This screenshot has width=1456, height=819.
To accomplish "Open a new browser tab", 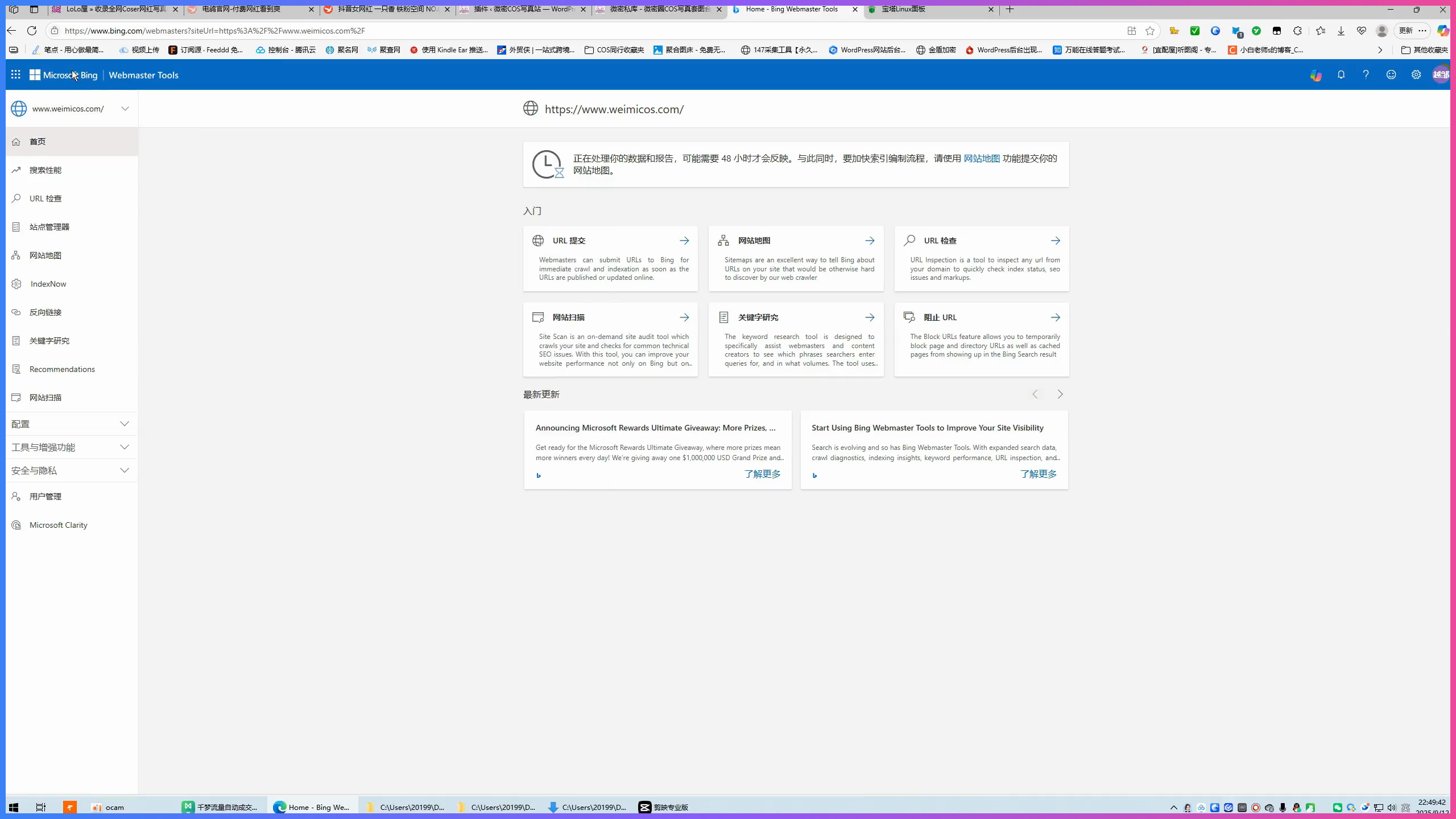I will coord(1010,9).
